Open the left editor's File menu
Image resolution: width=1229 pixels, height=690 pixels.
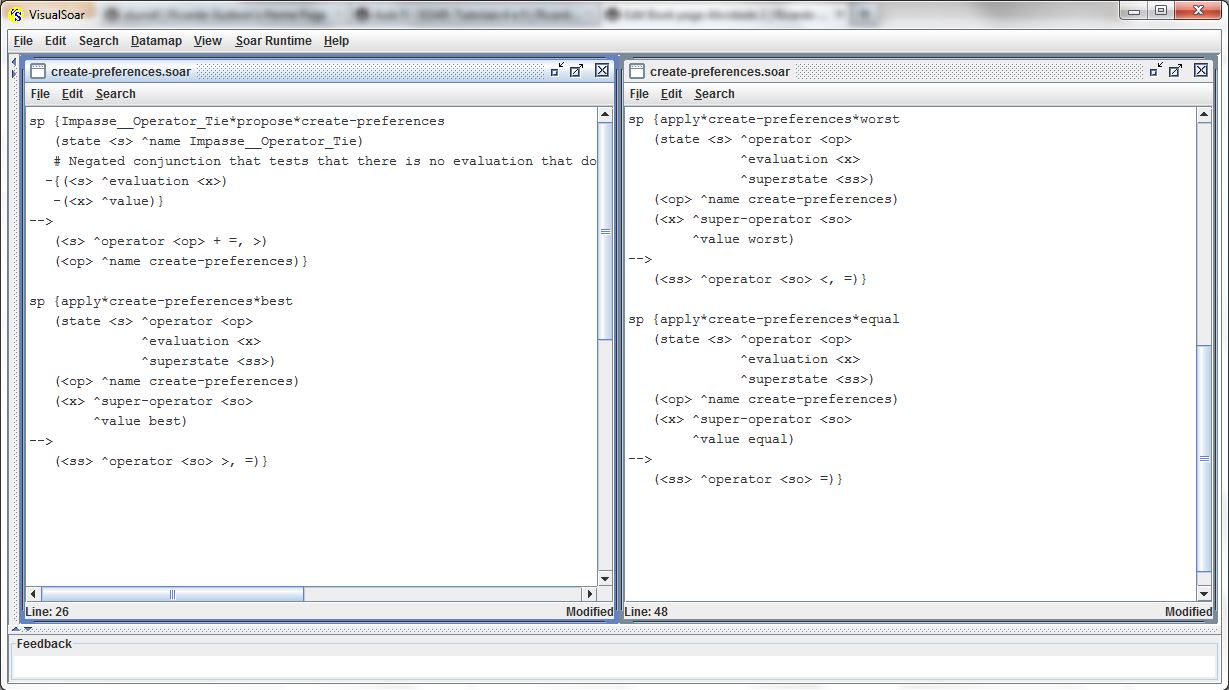[x=40, y=94]
